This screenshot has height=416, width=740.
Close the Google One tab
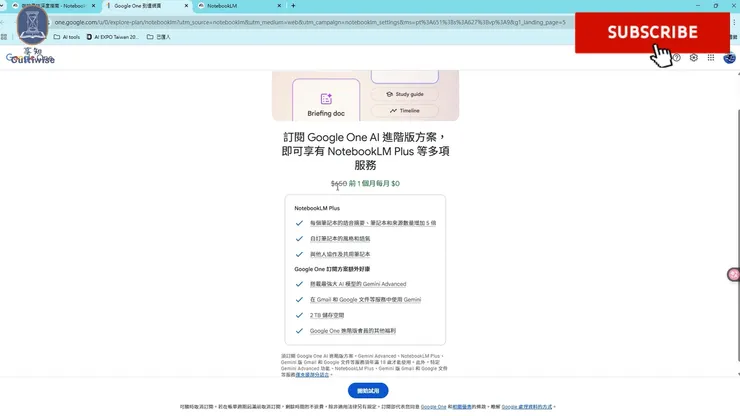coord(186,6)
